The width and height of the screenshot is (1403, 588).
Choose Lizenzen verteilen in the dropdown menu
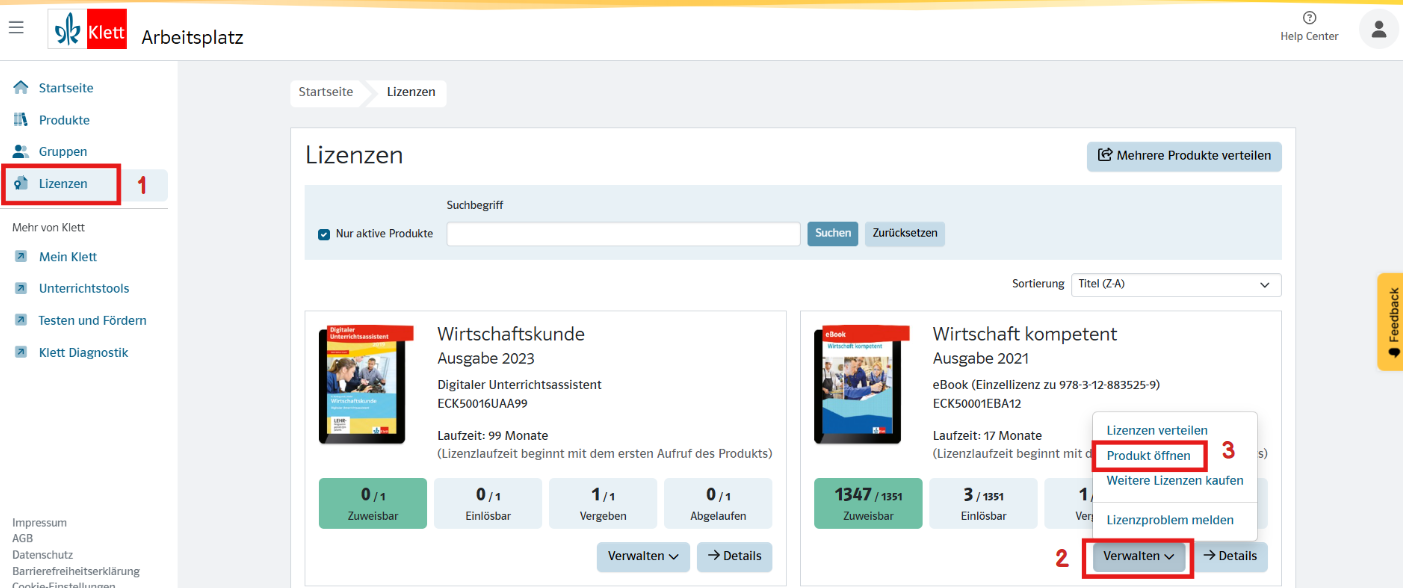(1156, 430)
